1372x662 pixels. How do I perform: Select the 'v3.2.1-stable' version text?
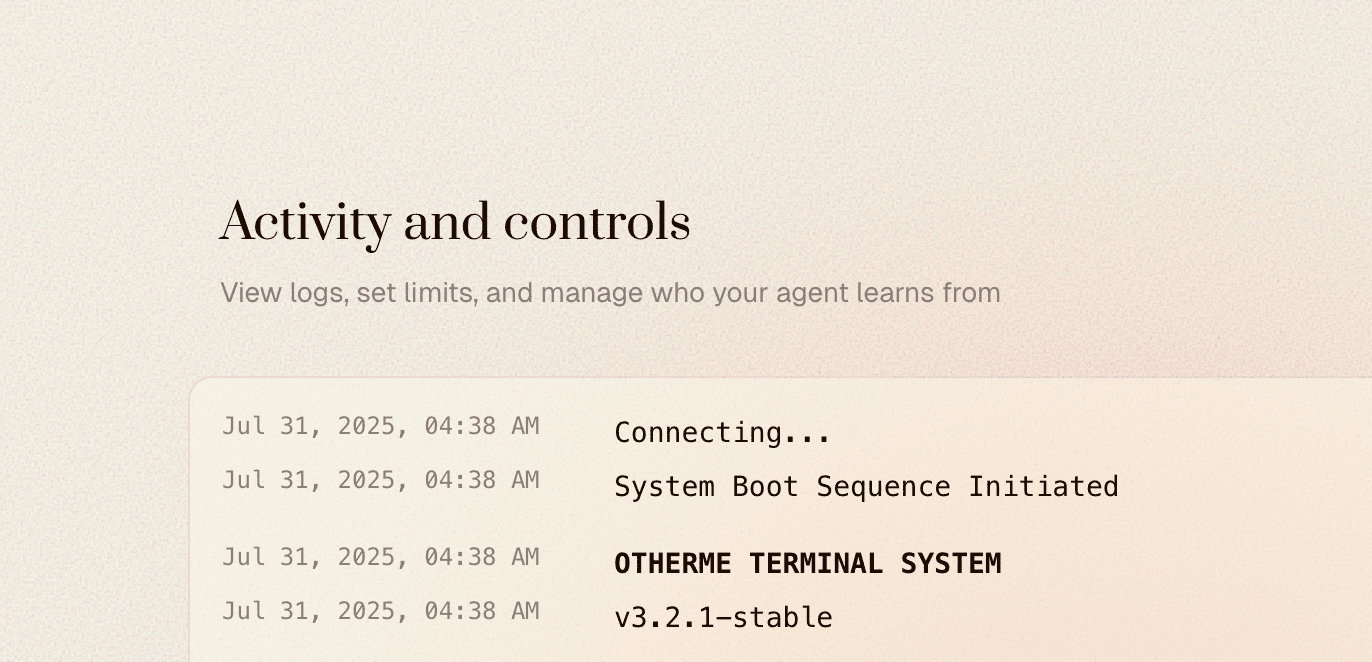[723, 618]
